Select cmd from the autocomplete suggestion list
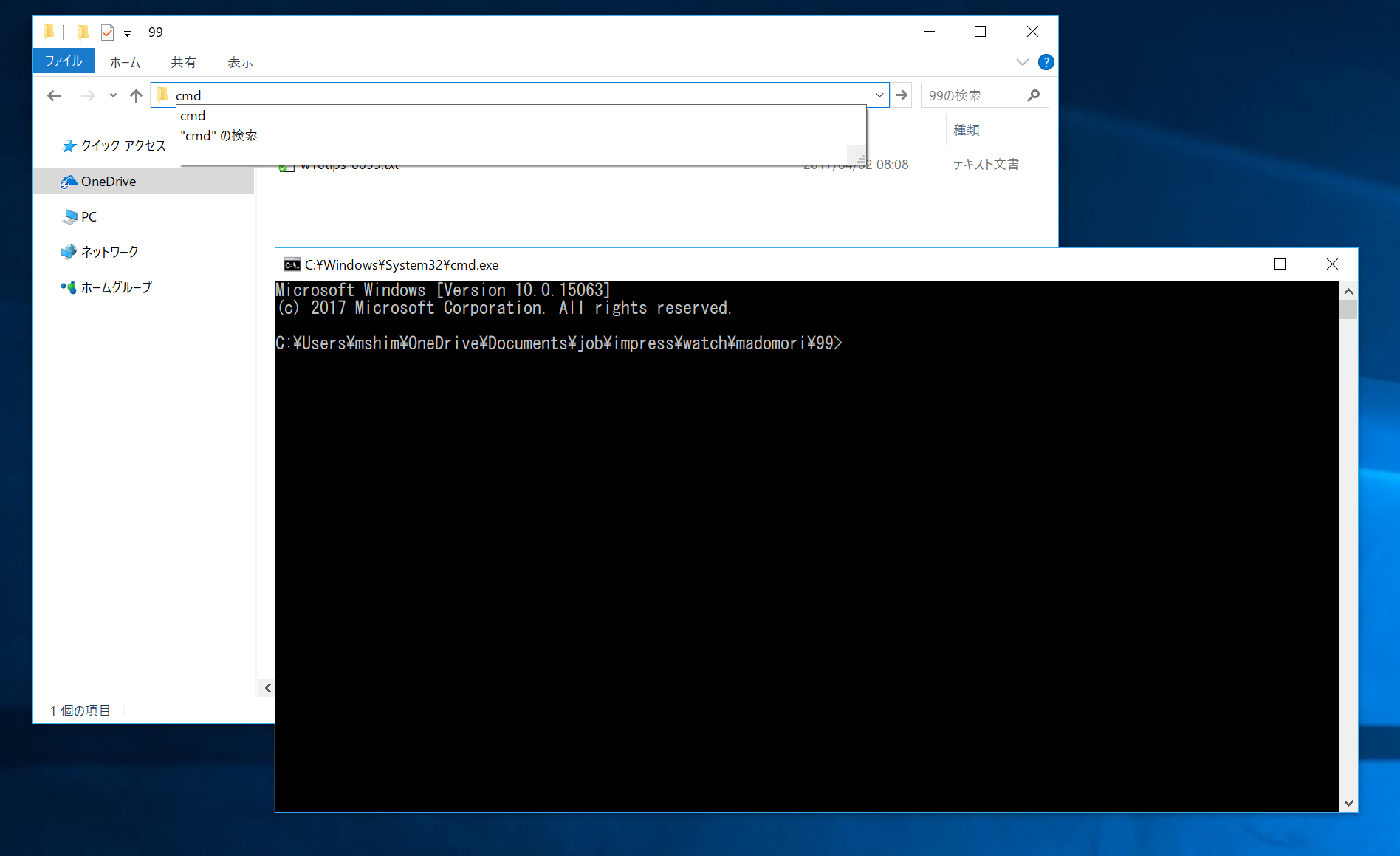This screenshot has width=1400, height=856. 193,115
